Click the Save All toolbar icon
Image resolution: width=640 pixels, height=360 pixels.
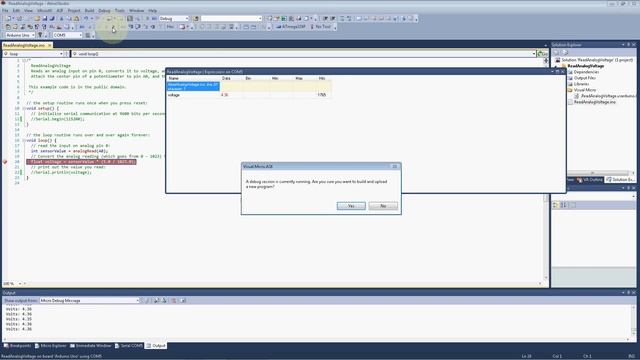(52, 18)
